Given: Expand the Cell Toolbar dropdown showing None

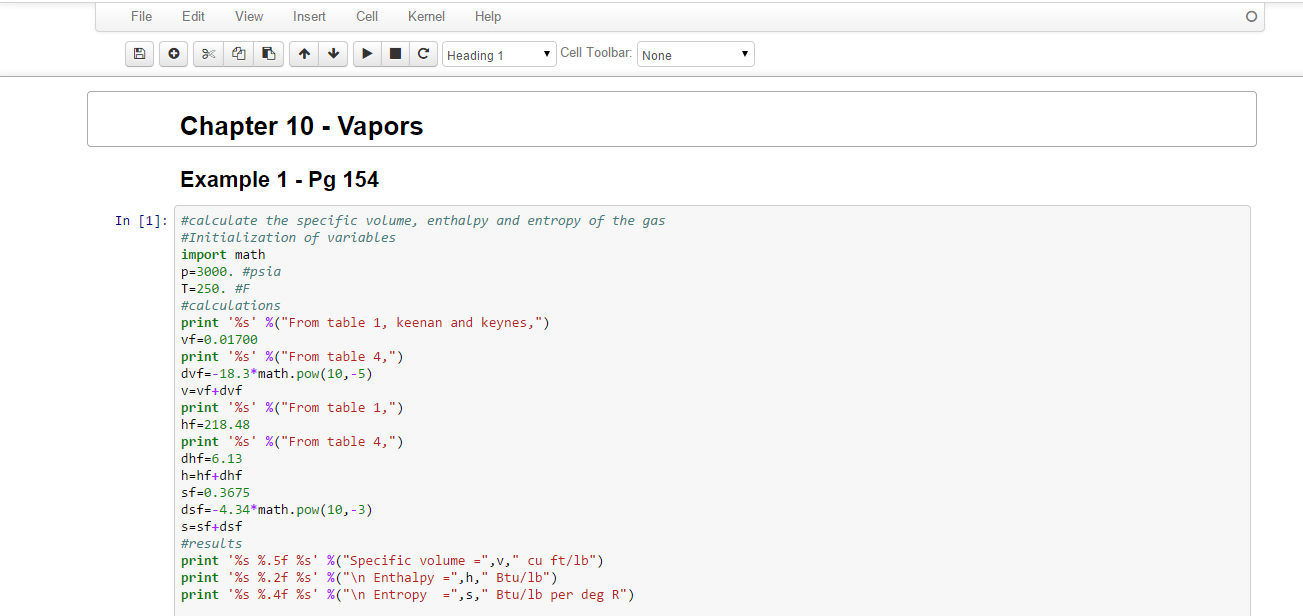Looking at the screenshot, I should [695, 55].
